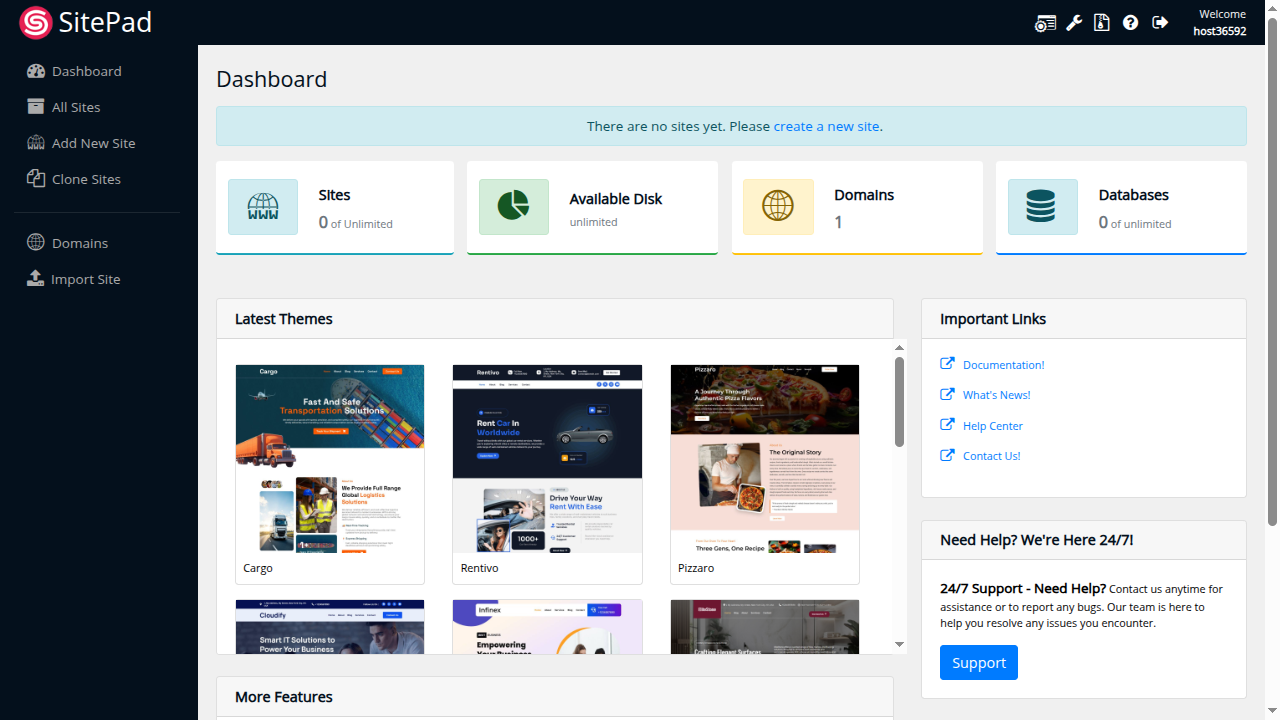The image size is (1280, 720).
Task: Click the Rentivo theme name label
Action: click(x=480, y=568)
